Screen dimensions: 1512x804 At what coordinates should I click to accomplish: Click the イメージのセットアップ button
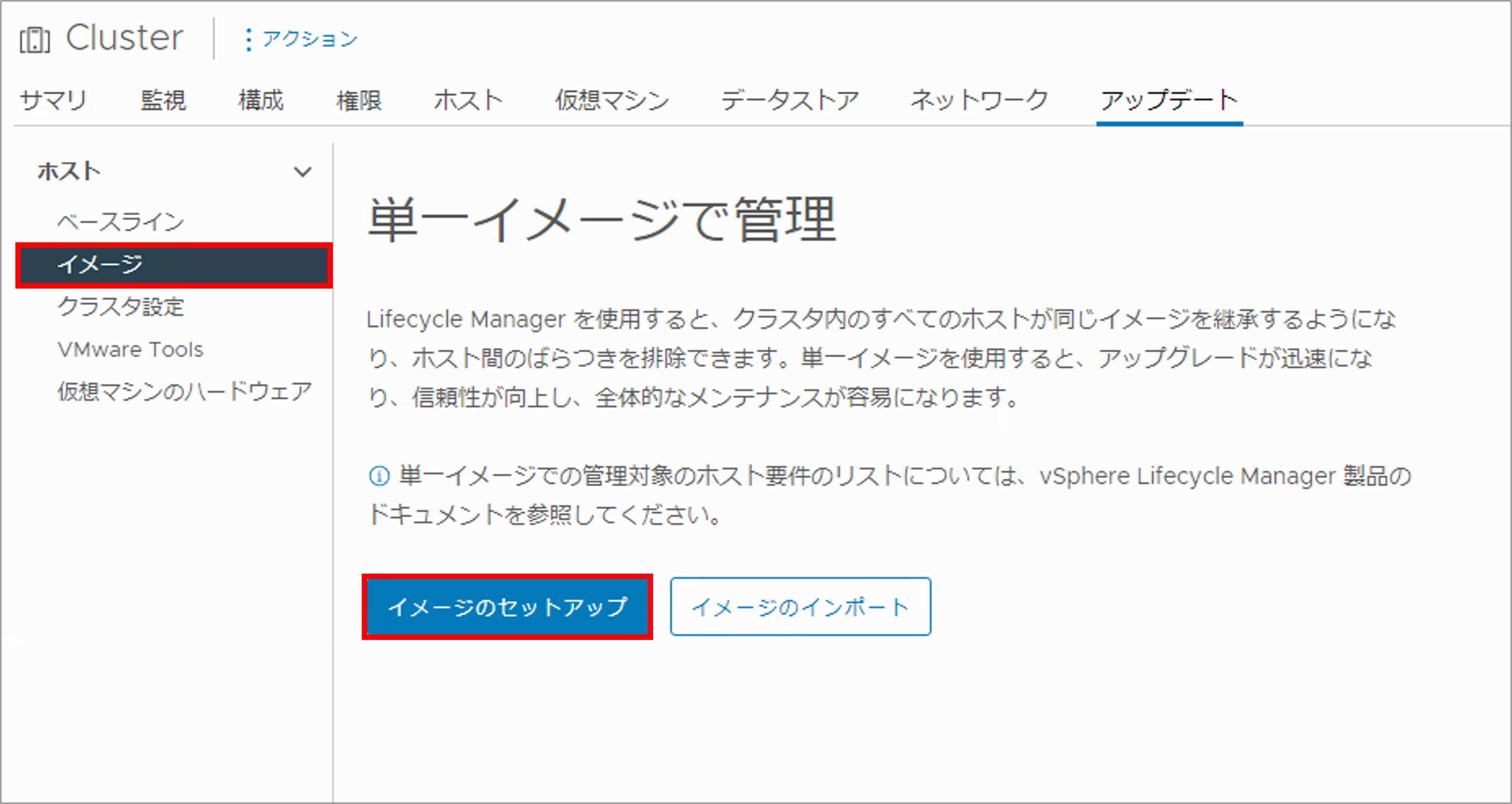point(507,607)
